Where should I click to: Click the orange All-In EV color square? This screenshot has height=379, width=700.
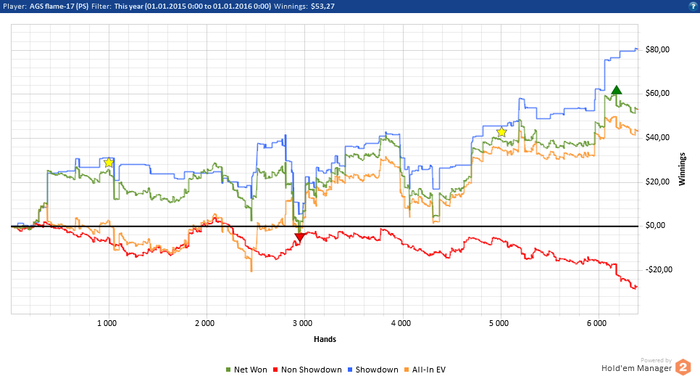406,370
